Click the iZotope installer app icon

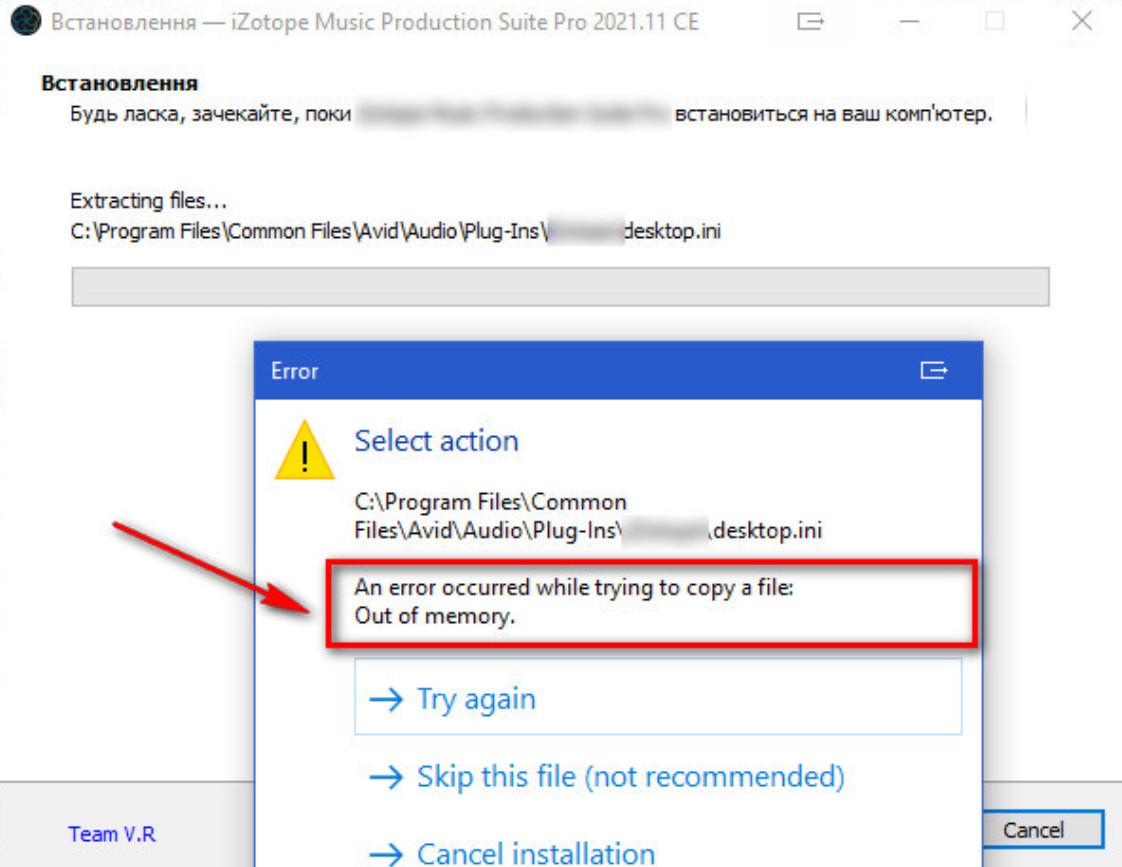26,21
